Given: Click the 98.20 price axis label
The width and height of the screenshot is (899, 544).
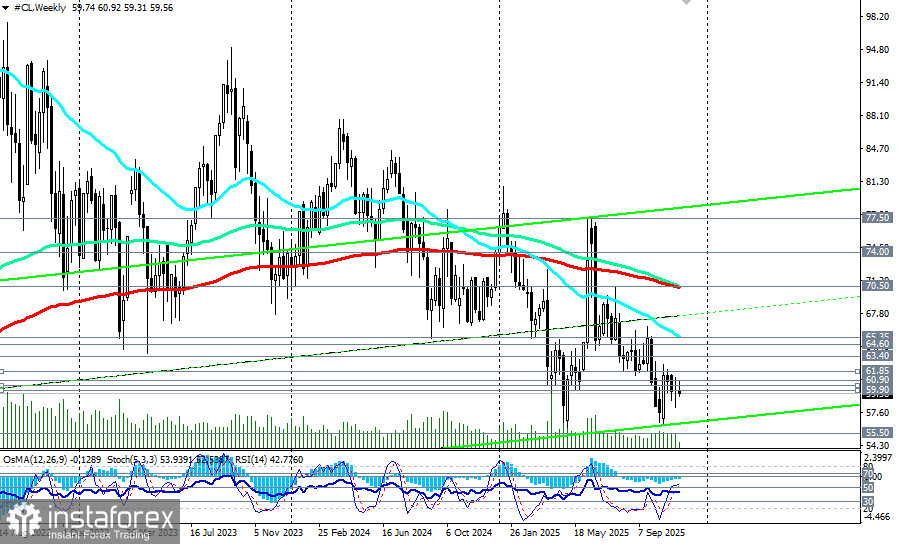Looking at the screenshot, I should point(877,17).
